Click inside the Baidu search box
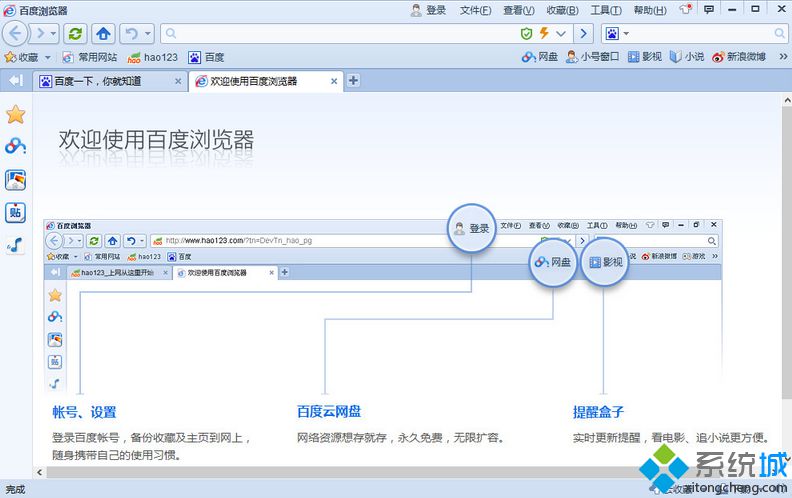 coord(705,34)
